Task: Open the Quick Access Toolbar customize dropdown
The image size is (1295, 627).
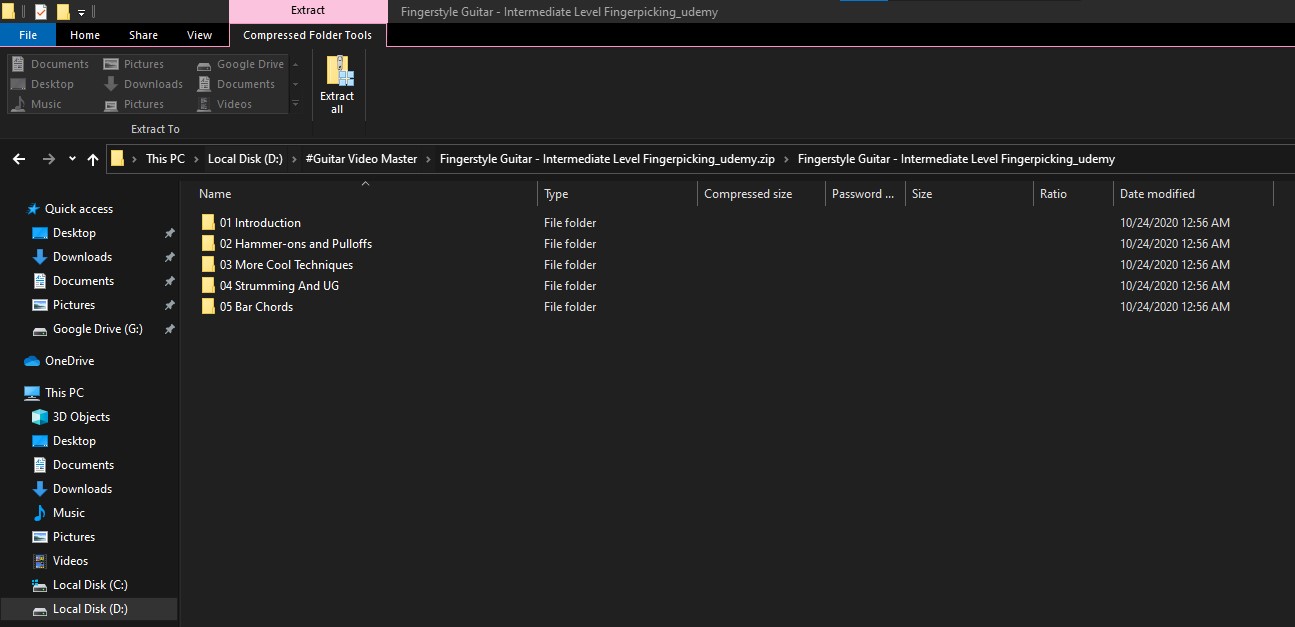Action: tap(82, 13)
